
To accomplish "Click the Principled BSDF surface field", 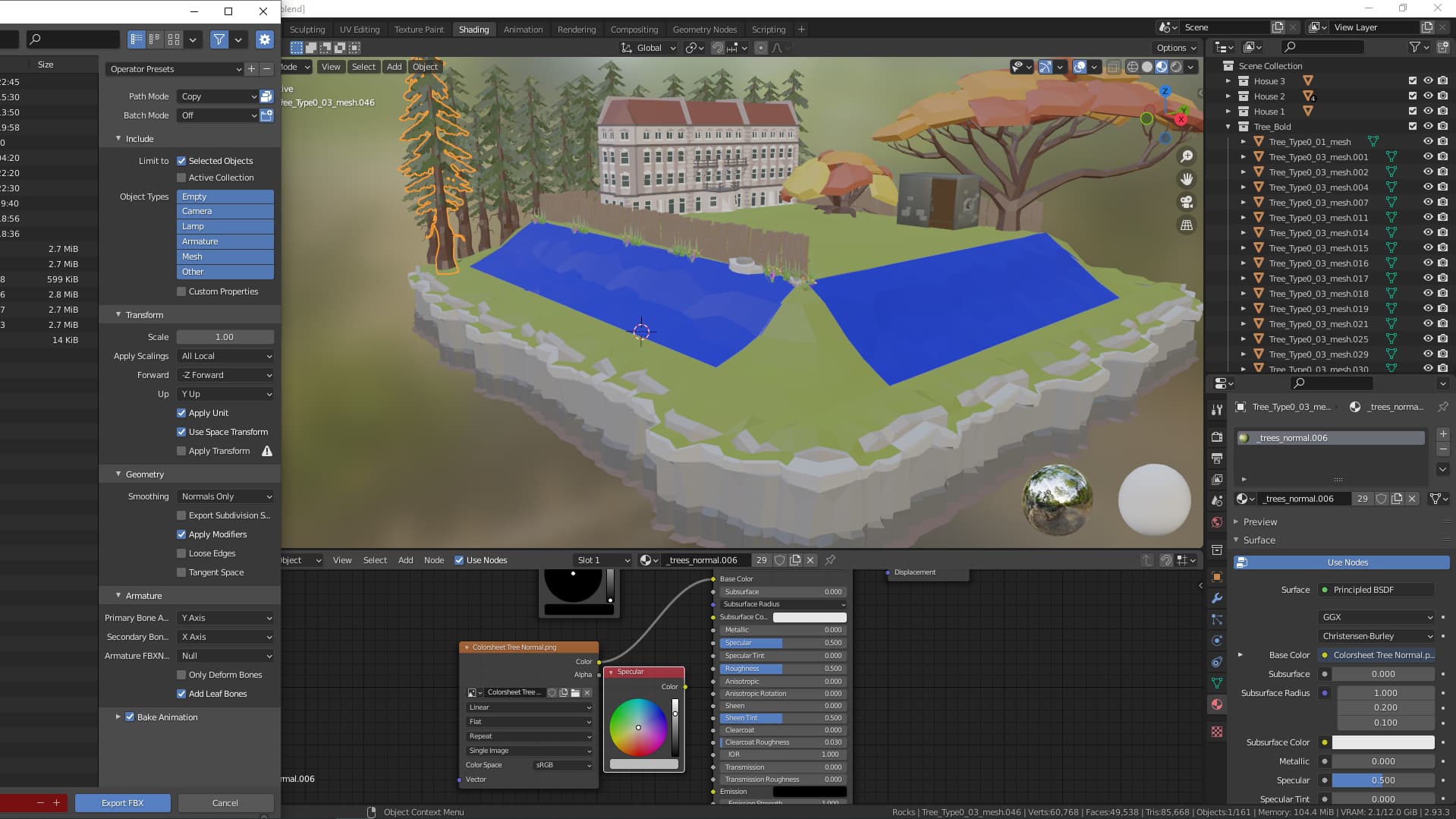I will click(x=1376, y=590).
